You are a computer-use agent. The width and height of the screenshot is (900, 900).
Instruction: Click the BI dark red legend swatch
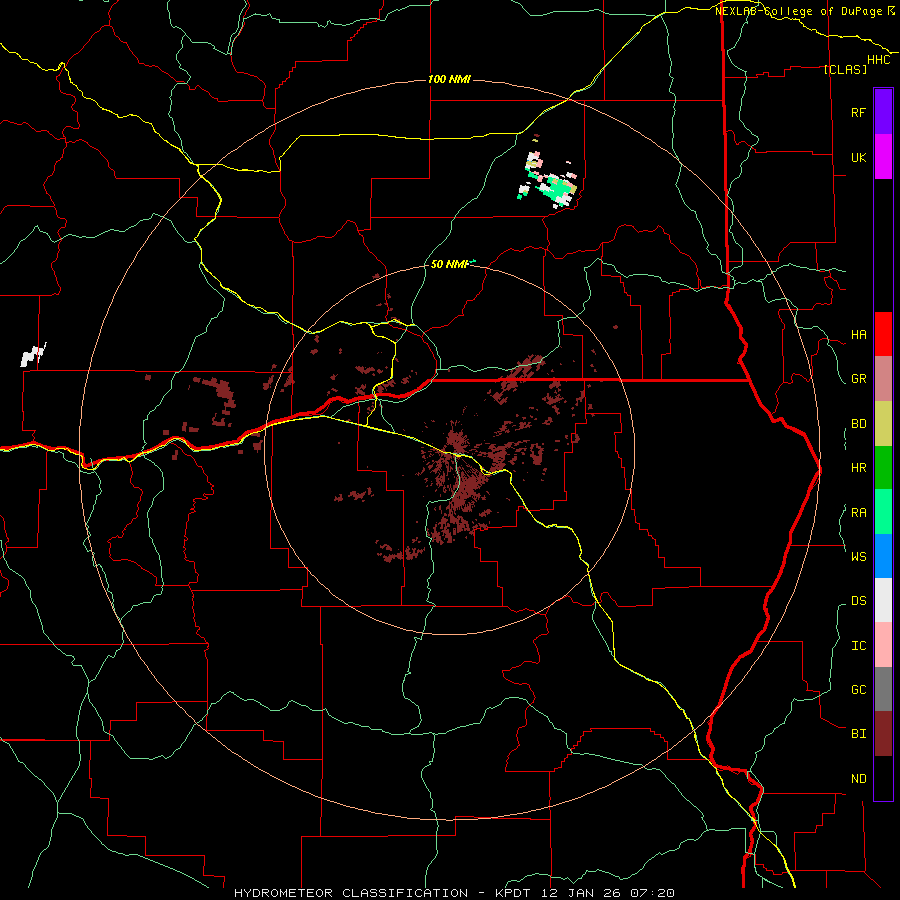[x=883, y=734]
